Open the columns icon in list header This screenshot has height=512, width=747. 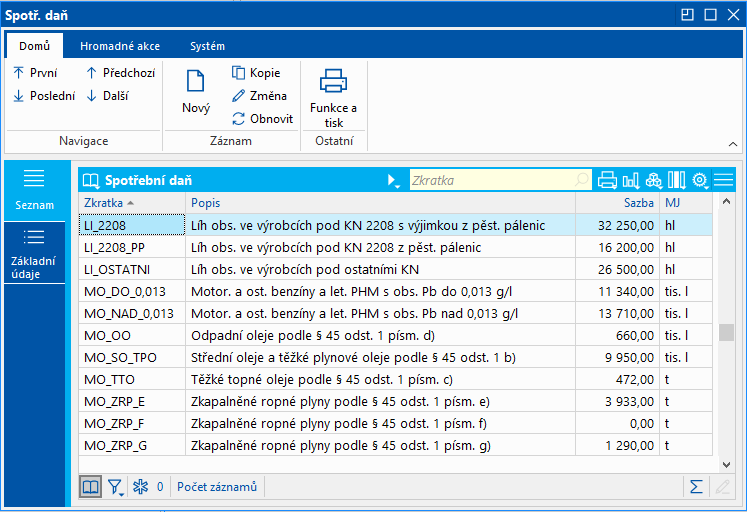pos(677,180)
